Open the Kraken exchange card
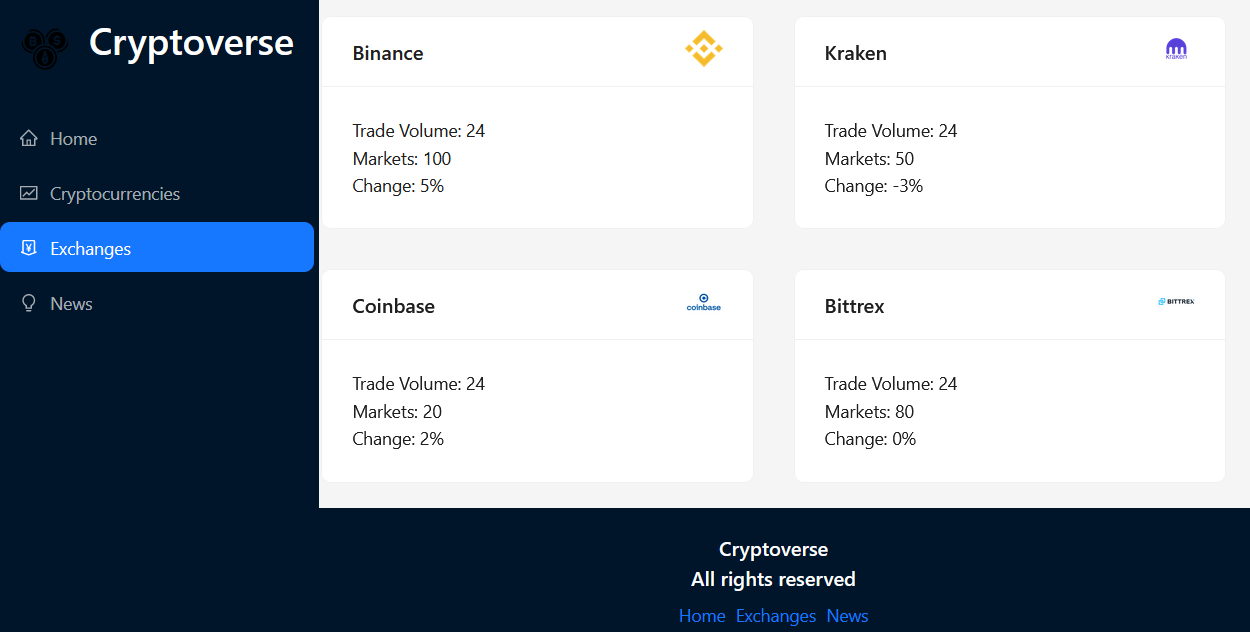 coord(1009,120)
